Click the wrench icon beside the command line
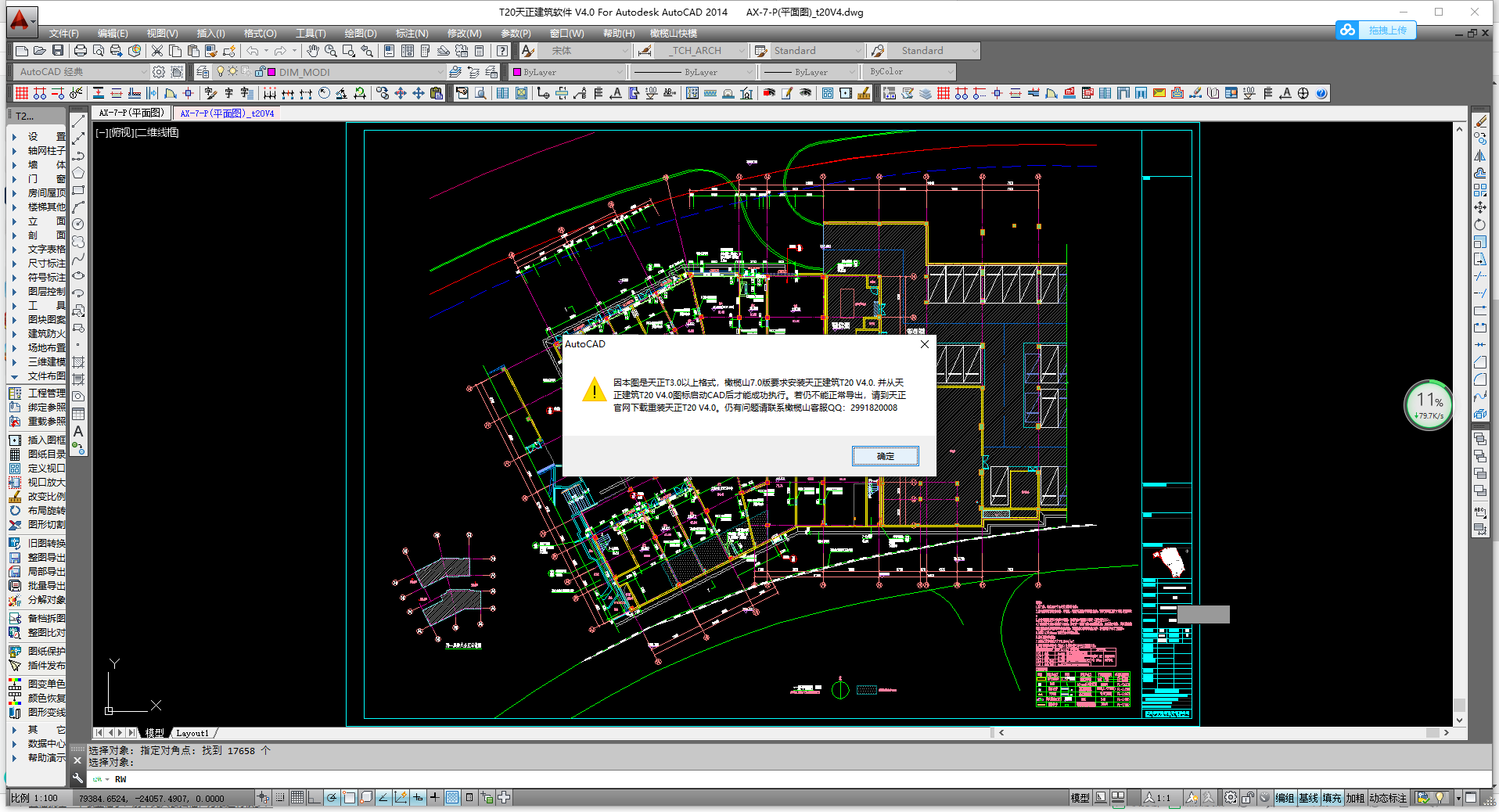Viewport: 1499px width, 812px height. pos(77,778)
